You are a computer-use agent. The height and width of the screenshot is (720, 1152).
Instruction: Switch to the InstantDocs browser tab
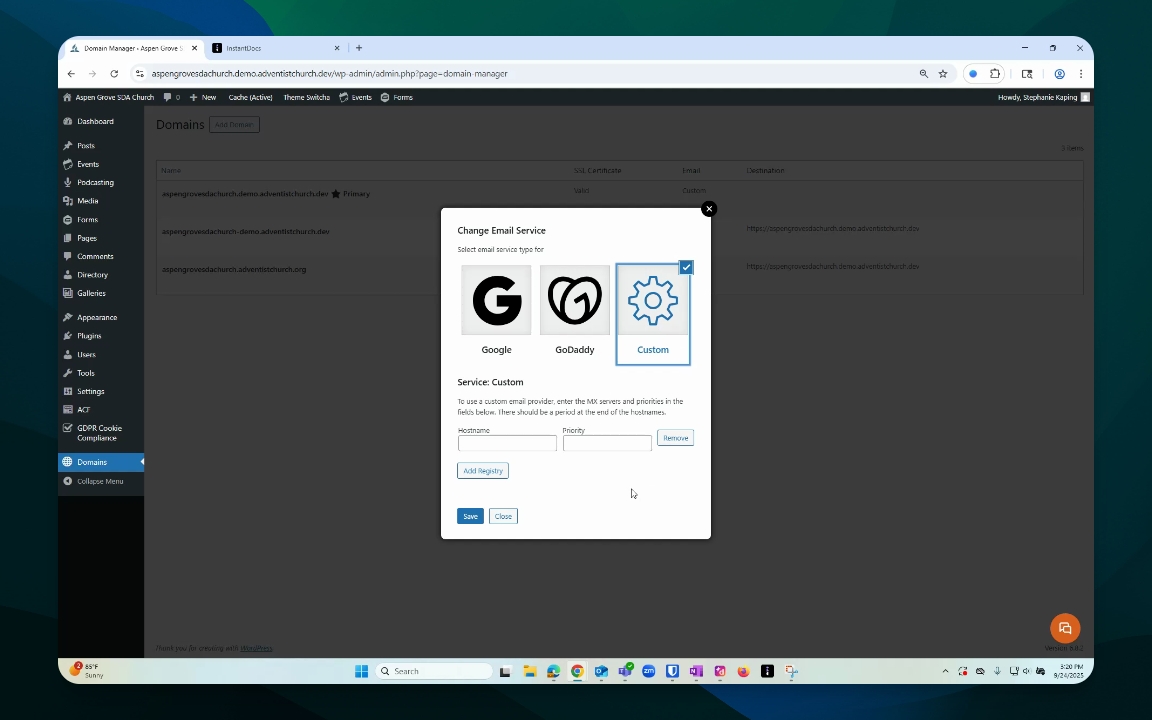(270, 48)
